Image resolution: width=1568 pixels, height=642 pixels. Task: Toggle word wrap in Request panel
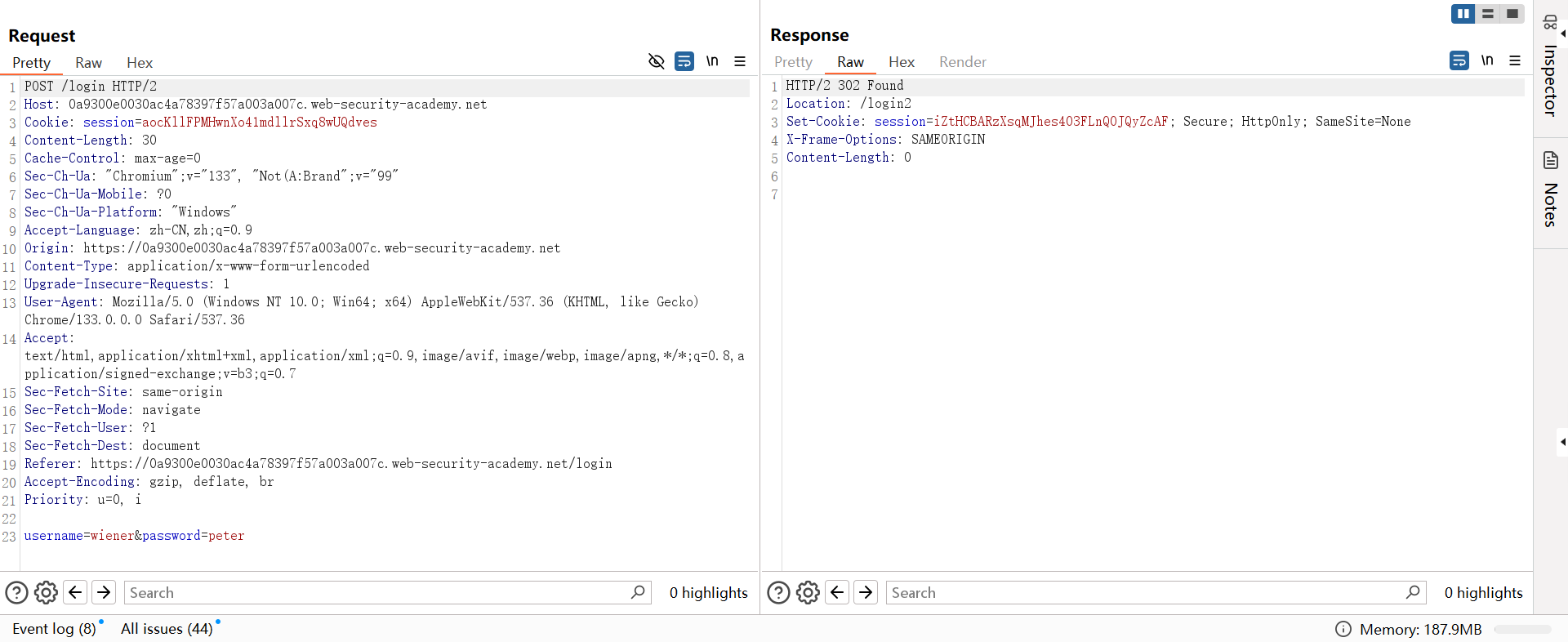[x=684, y=61]
